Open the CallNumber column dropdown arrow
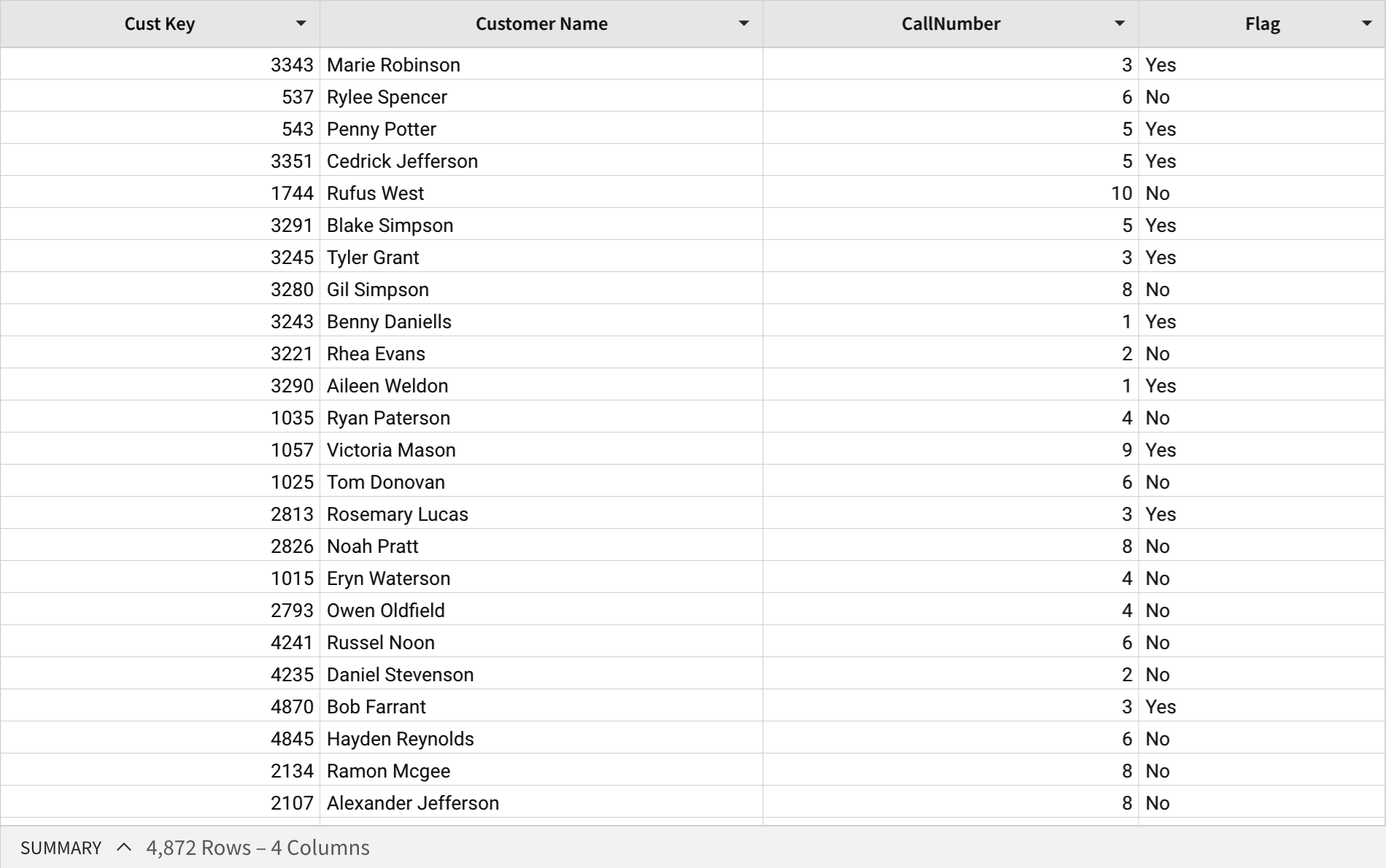Viewport: 1386px width, 868px height. tap(1119, 23)
